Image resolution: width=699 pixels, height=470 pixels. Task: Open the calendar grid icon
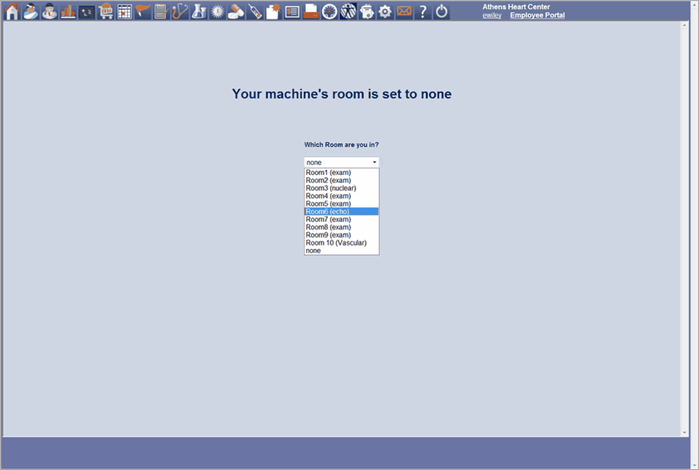(x=124, y=12)
